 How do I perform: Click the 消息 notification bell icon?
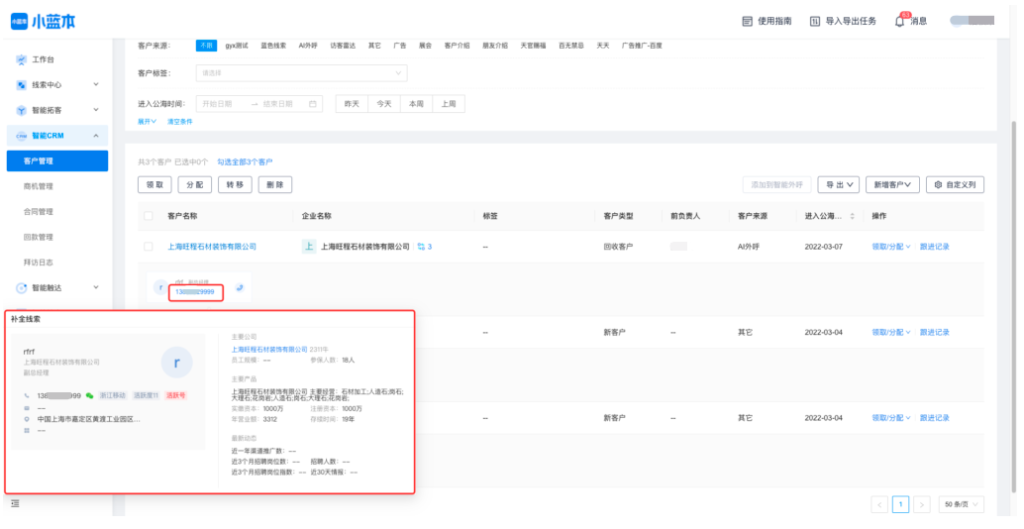pyautogui.click(x=900, y=20)
